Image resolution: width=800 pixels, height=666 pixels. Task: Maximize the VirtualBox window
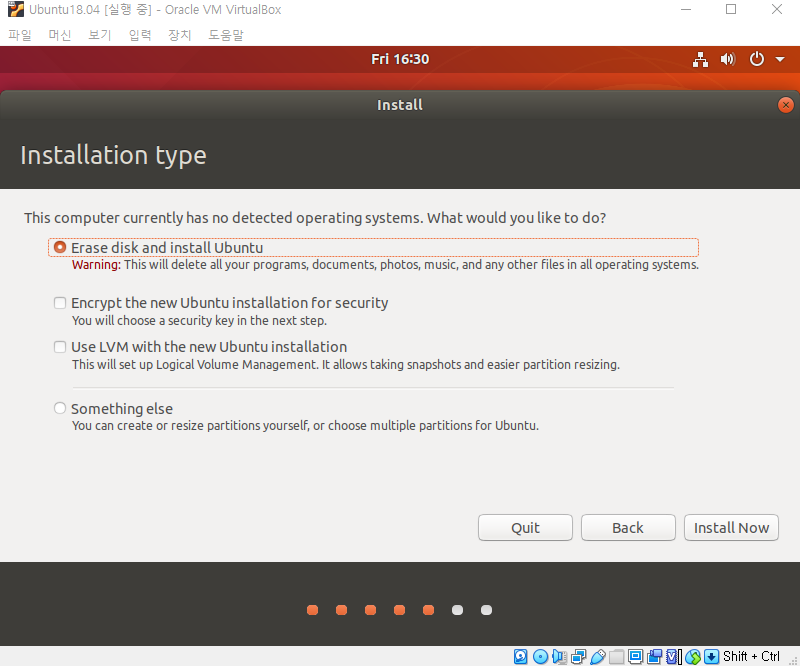[x=731, y=10]
